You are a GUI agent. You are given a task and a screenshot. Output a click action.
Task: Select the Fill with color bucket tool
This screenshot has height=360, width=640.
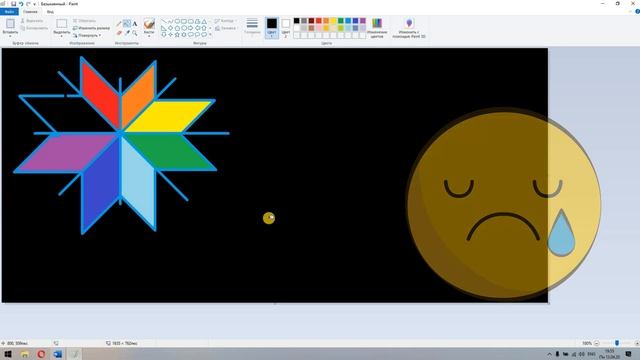click(x=127, y=24)
